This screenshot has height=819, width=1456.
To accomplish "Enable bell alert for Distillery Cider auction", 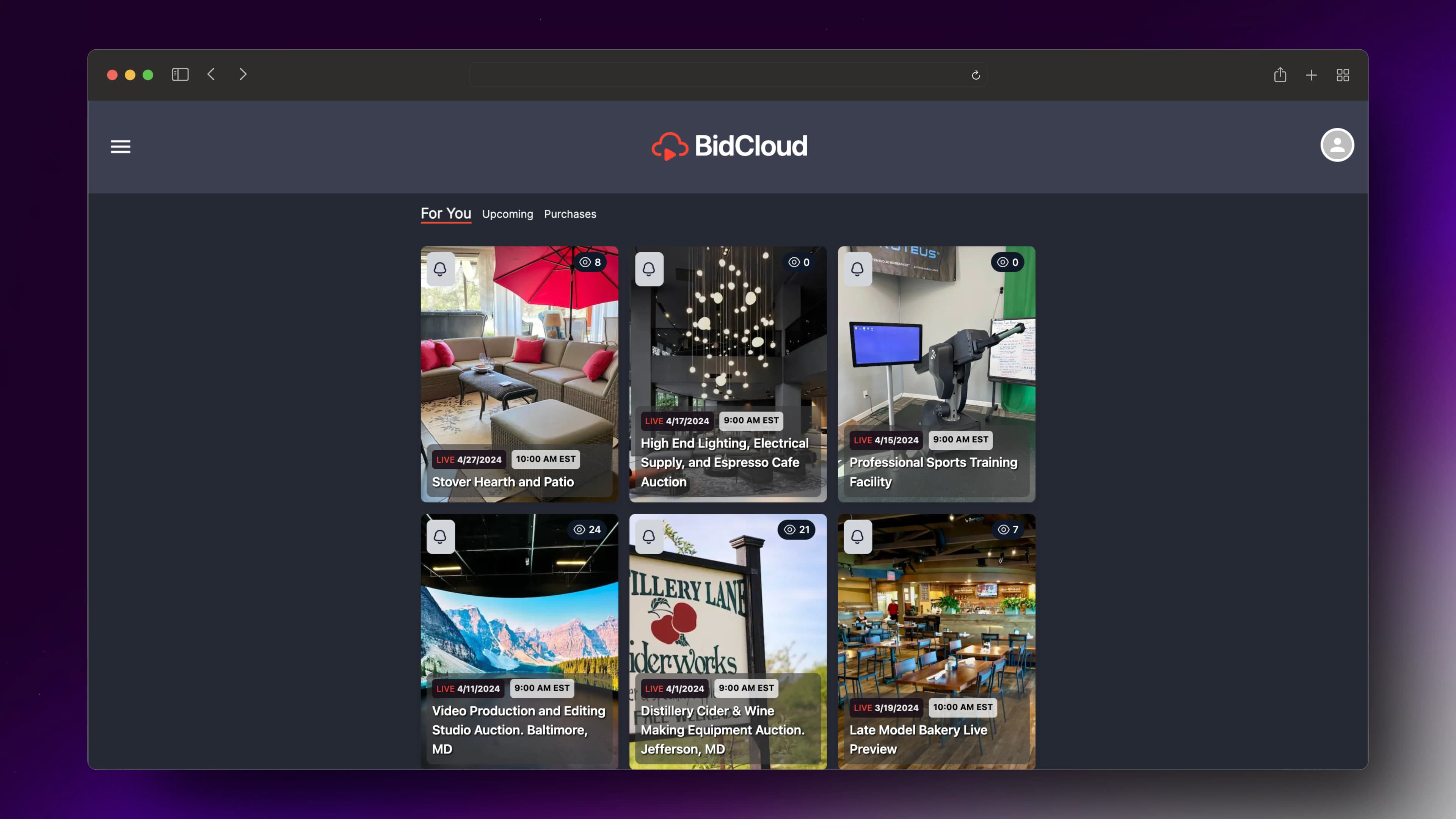I will (x=649, y=537).
